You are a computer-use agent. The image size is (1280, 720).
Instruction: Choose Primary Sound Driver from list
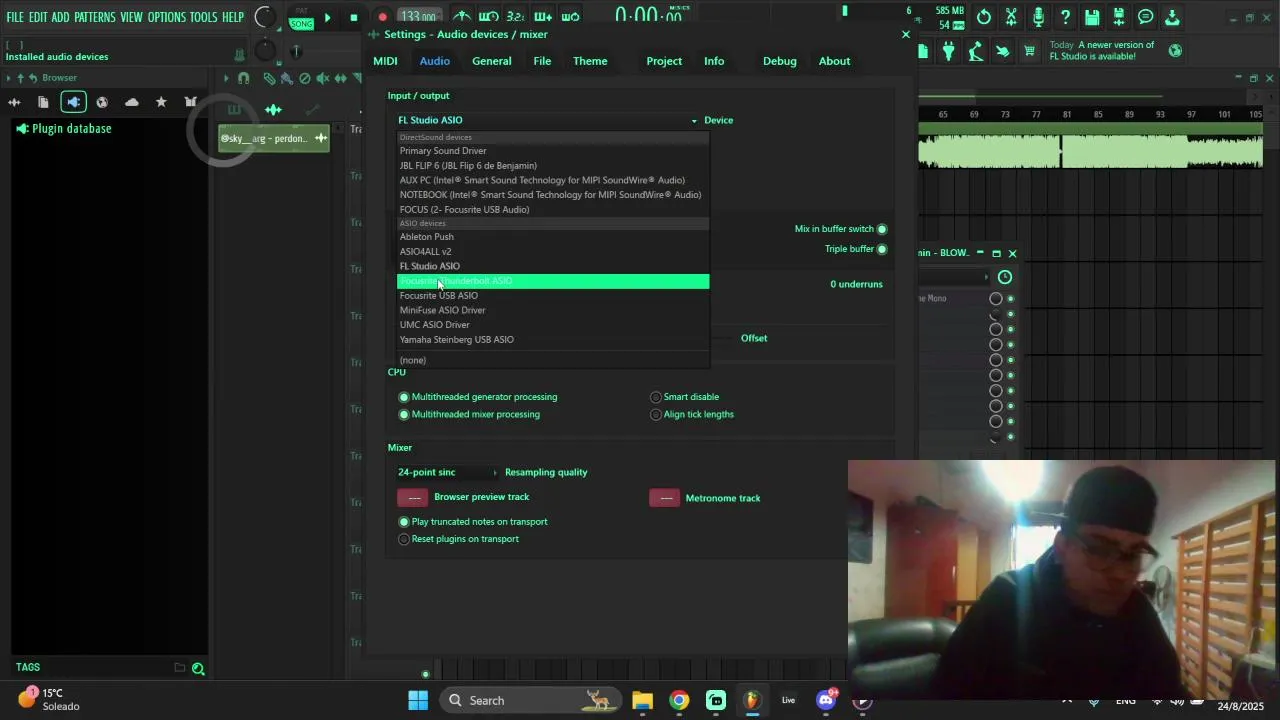coord(553,151)
